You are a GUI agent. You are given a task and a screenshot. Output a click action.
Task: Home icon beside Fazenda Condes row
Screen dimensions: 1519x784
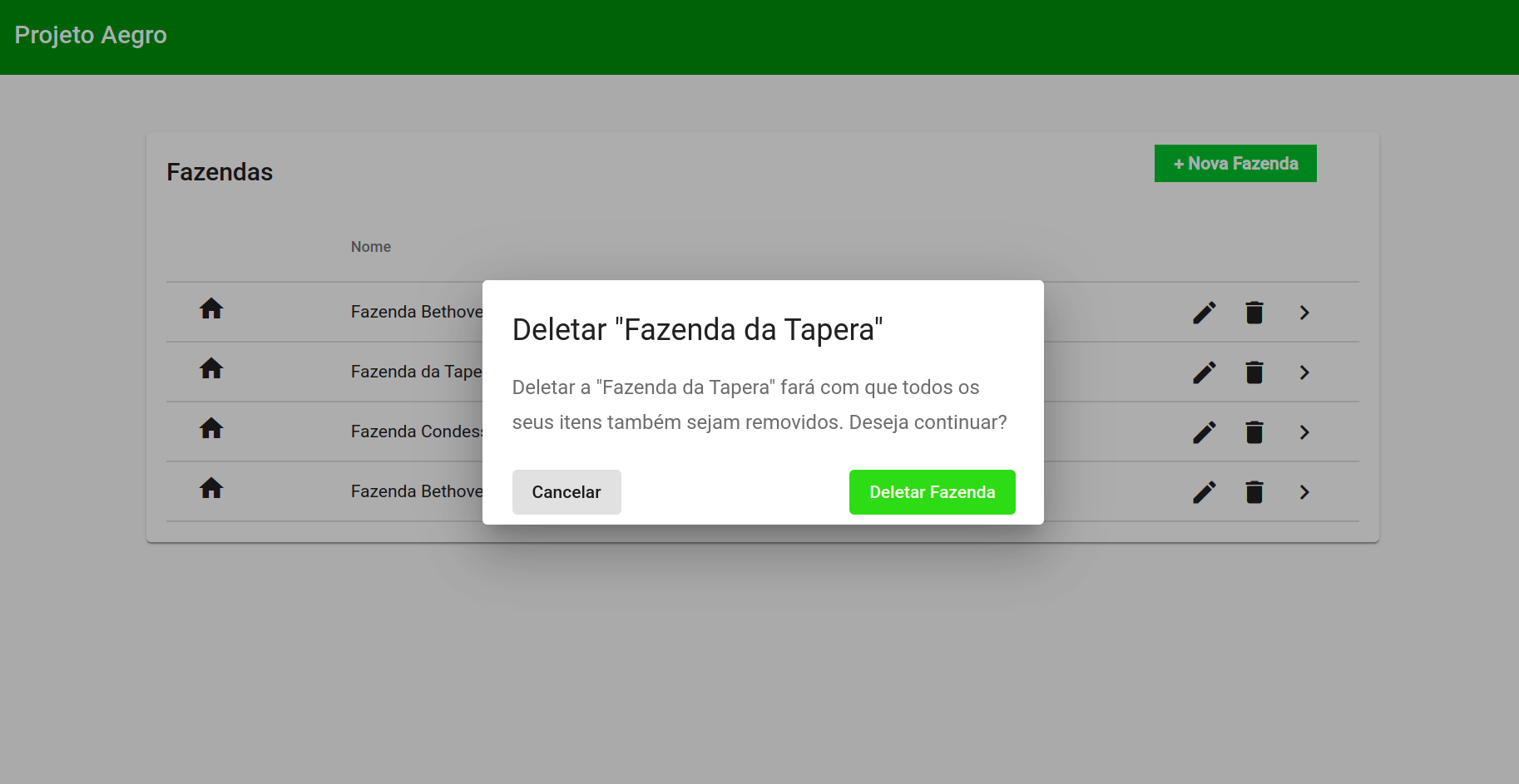[211, 428]
